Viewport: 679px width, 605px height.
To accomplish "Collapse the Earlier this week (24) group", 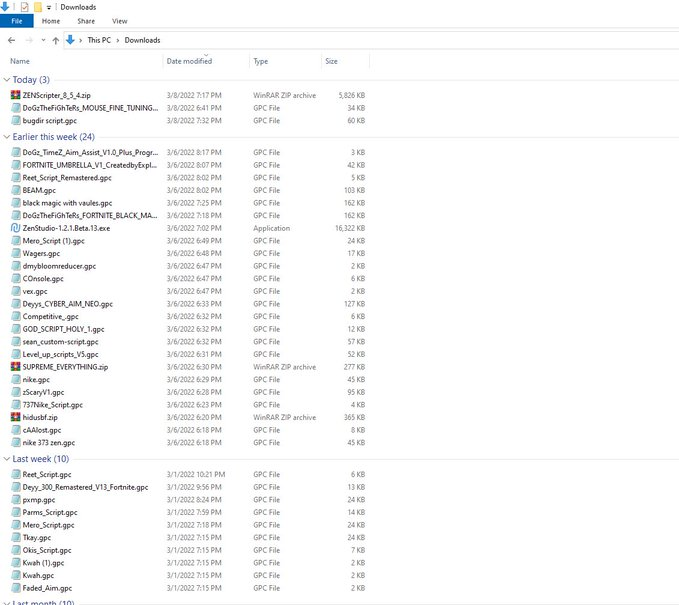I will [x=6, y=137].
